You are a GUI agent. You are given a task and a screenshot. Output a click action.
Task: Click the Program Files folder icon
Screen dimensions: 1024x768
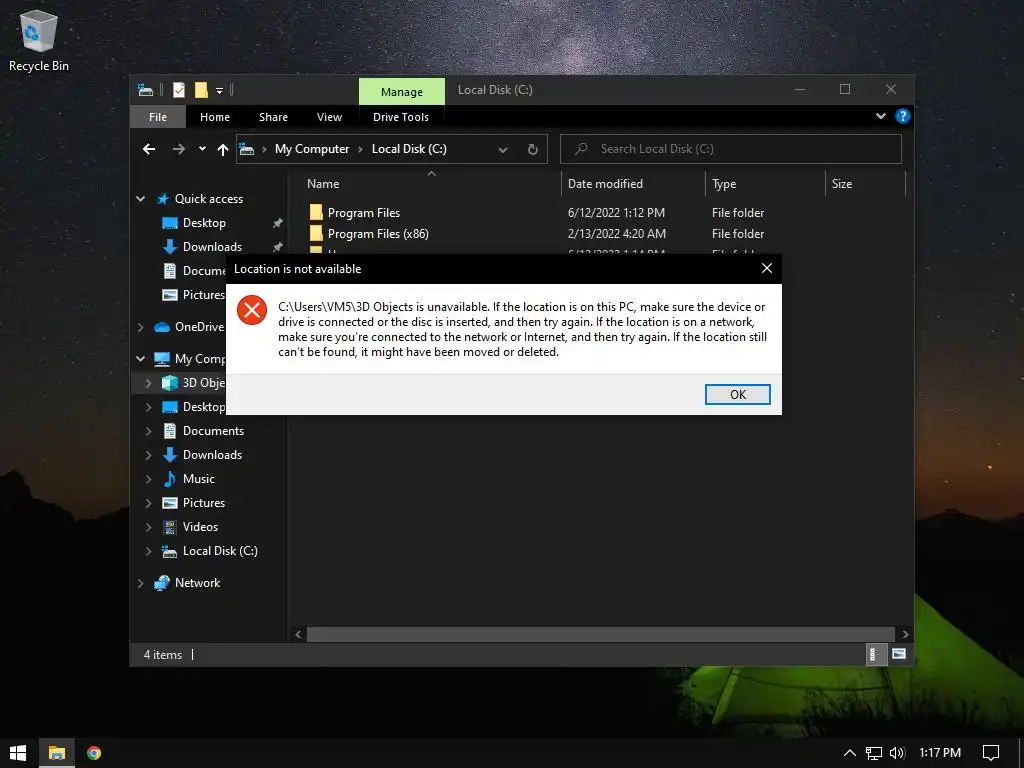pyautogui.click(x=316, y=212)
